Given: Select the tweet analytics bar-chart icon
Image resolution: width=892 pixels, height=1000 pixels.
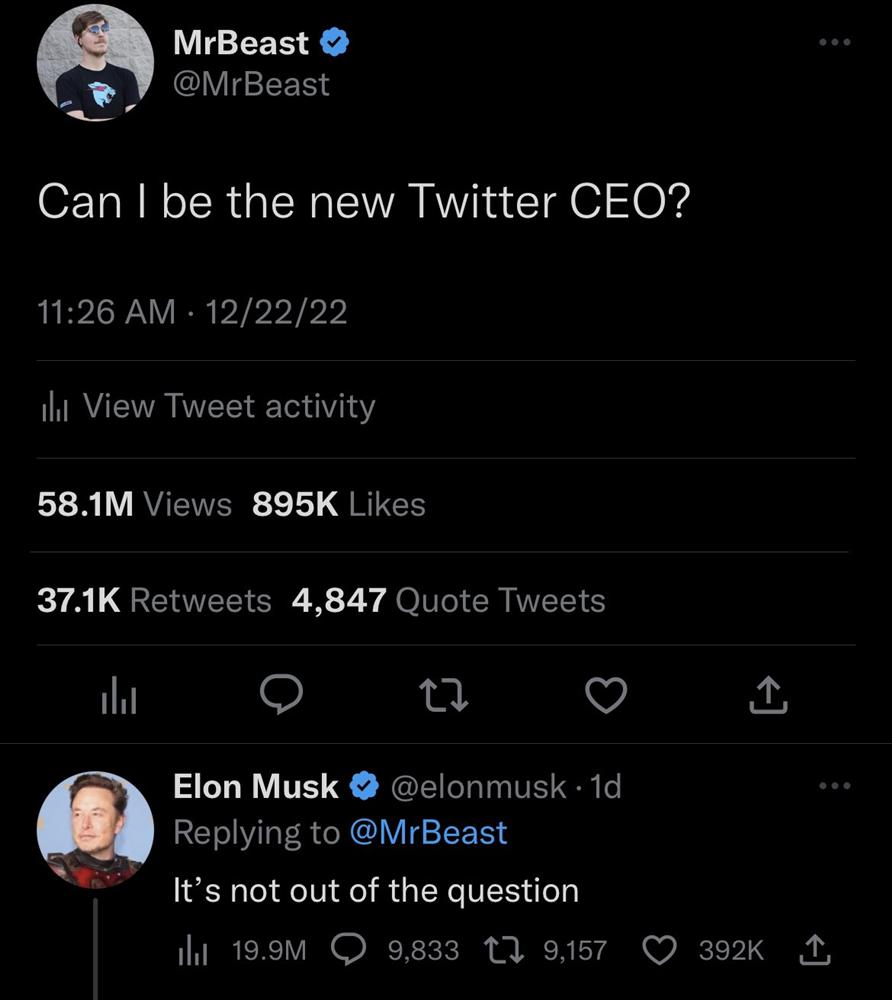Looking at the screenshot, I should point(121,695).
